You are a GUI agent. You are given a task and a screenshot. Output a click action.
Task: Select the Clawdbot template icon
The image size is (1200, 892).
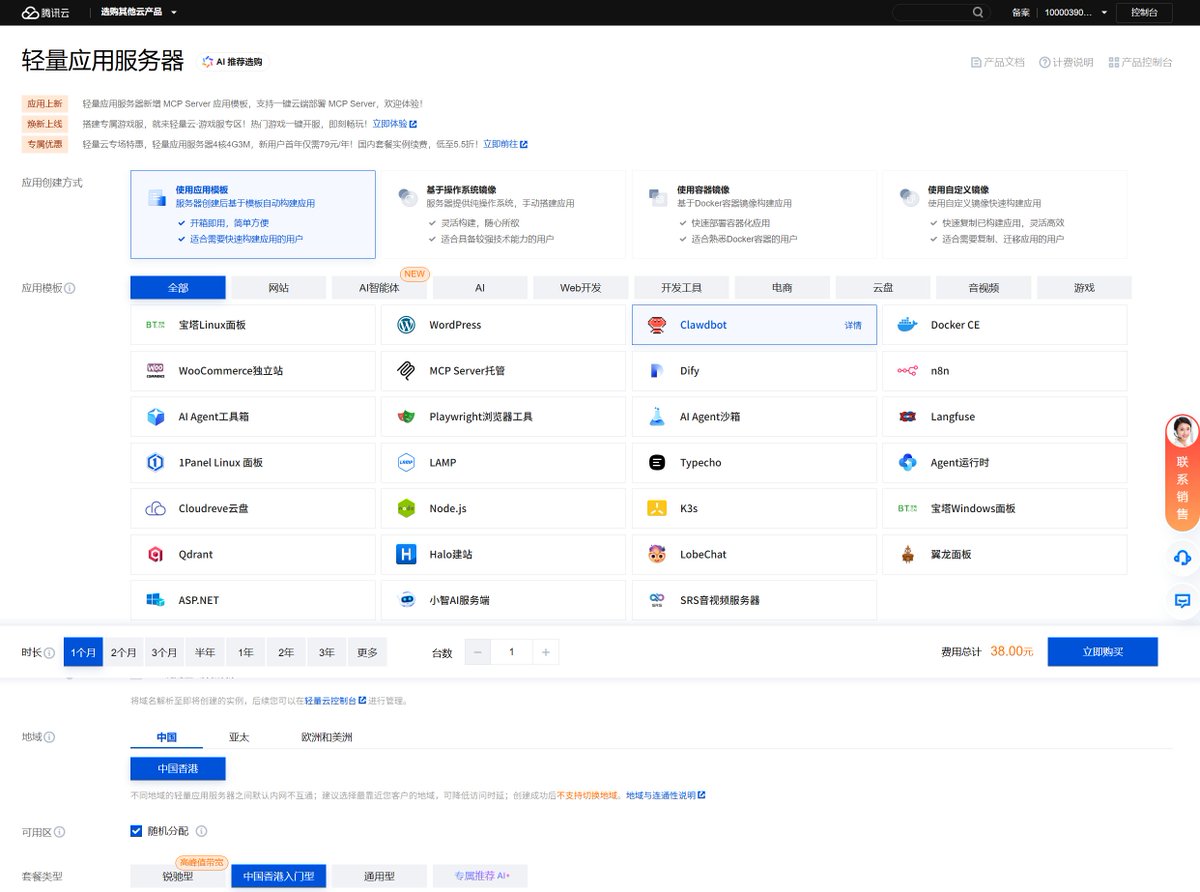657,325
